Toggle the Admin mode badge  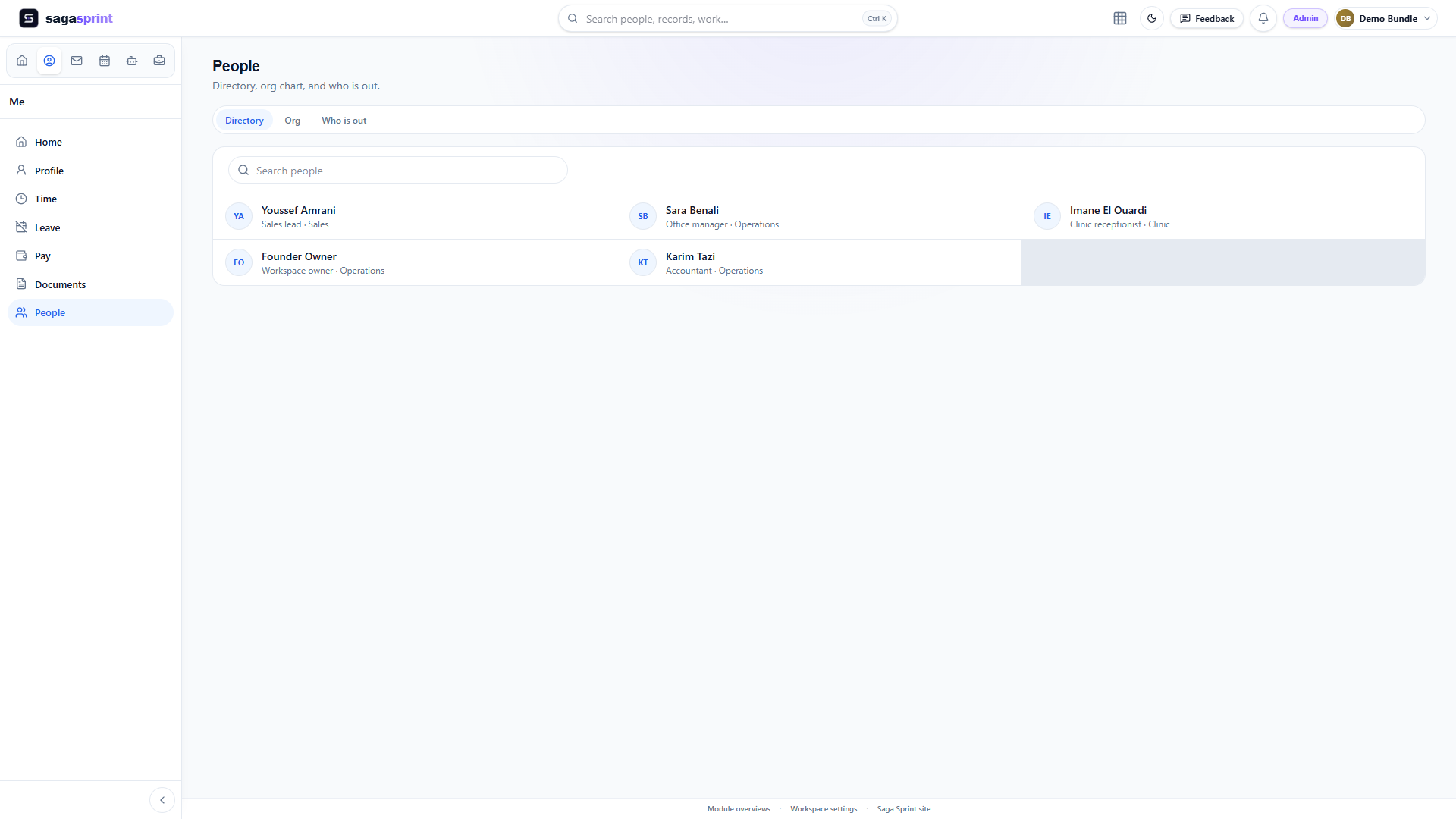(x=1305, y=18)
